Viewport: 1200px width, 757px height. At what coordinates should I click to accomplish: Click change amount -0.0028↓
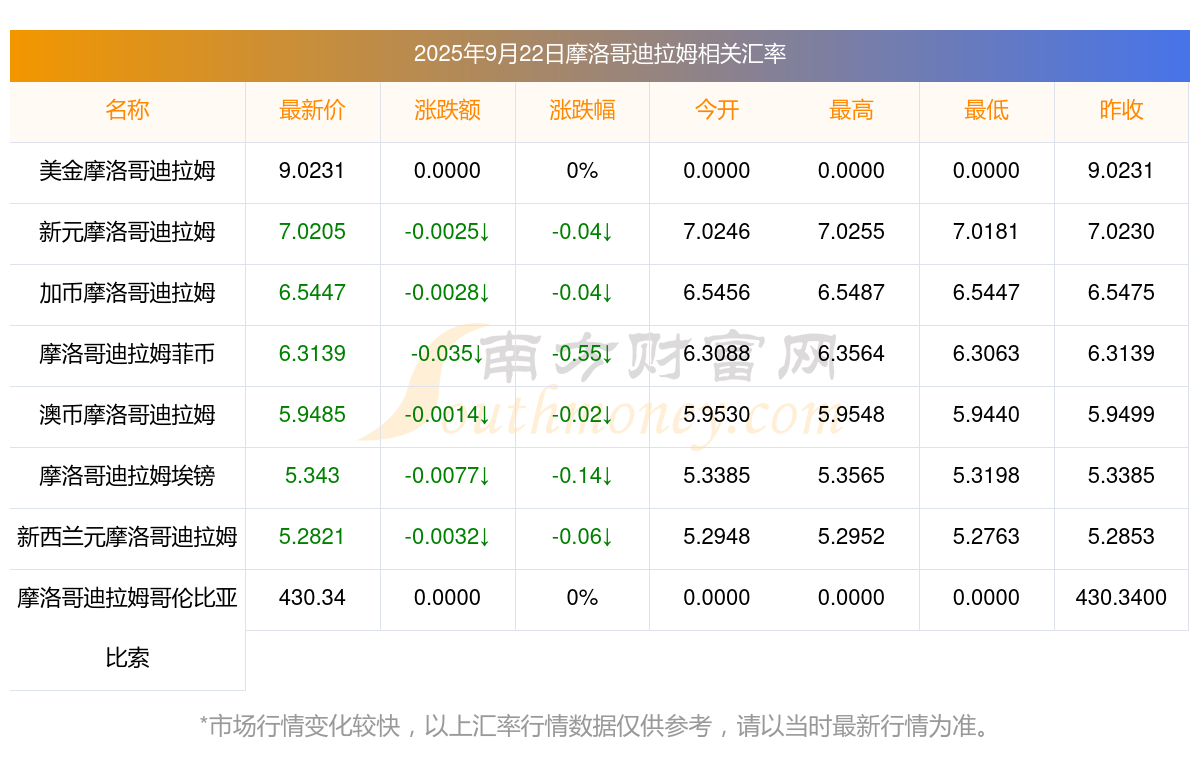tap(447, 293)
